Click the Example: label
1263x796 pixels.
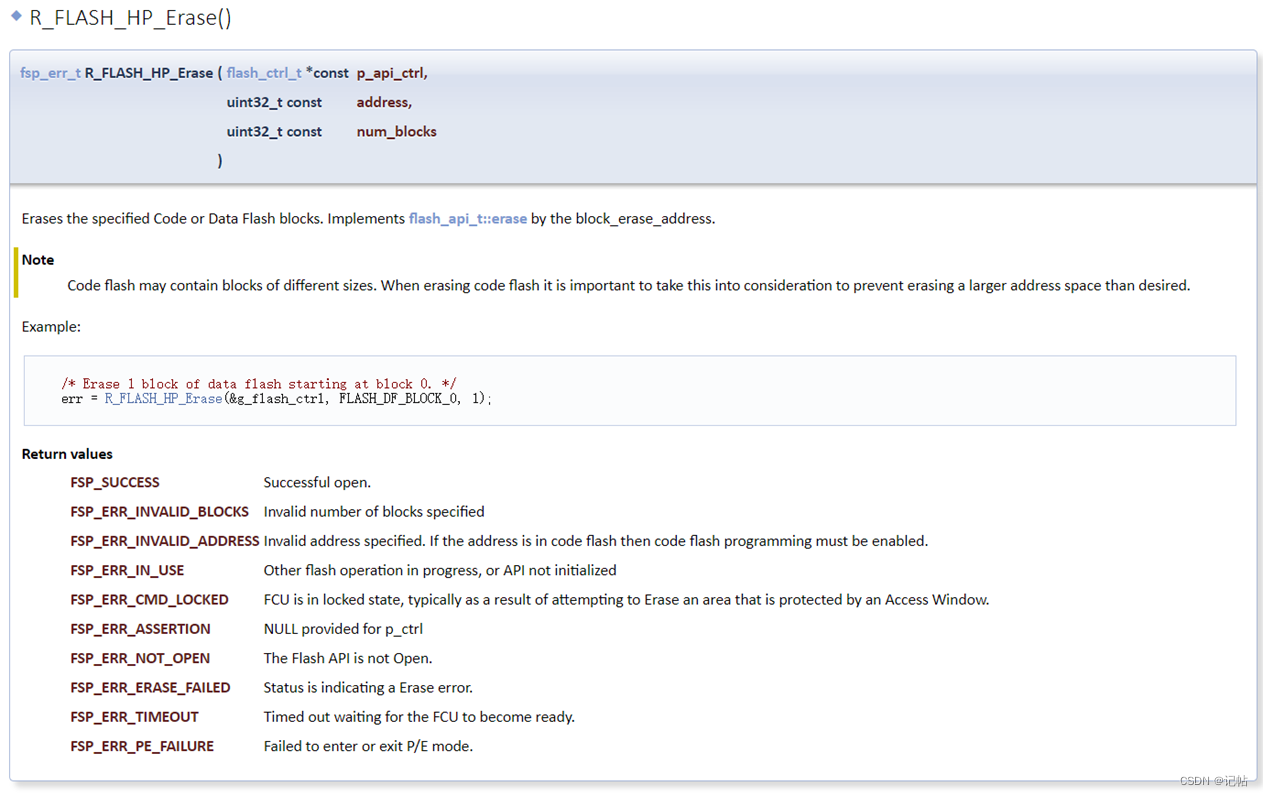coord(51,327)
